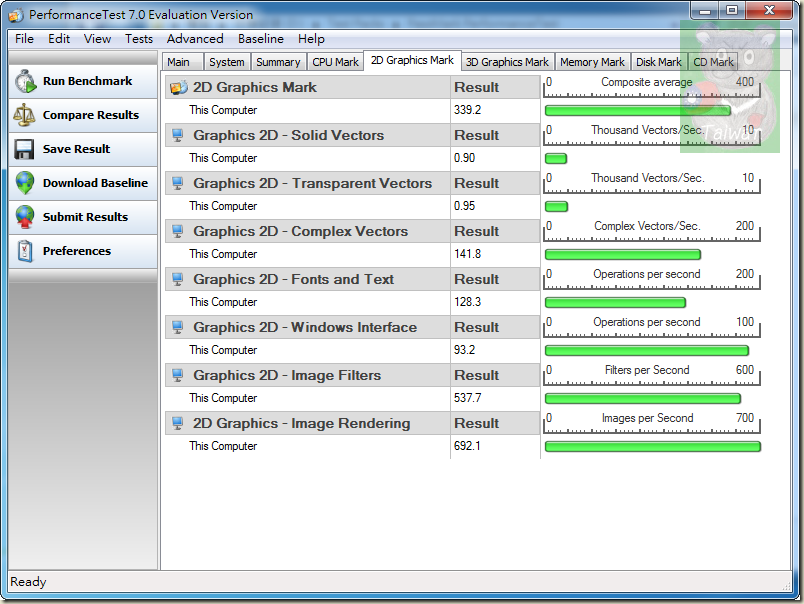Image resolution: width=804 pixels, height=604 pixels.
Task: Click the monitor icon beside Solid Vectors
Action: point(178,135)
